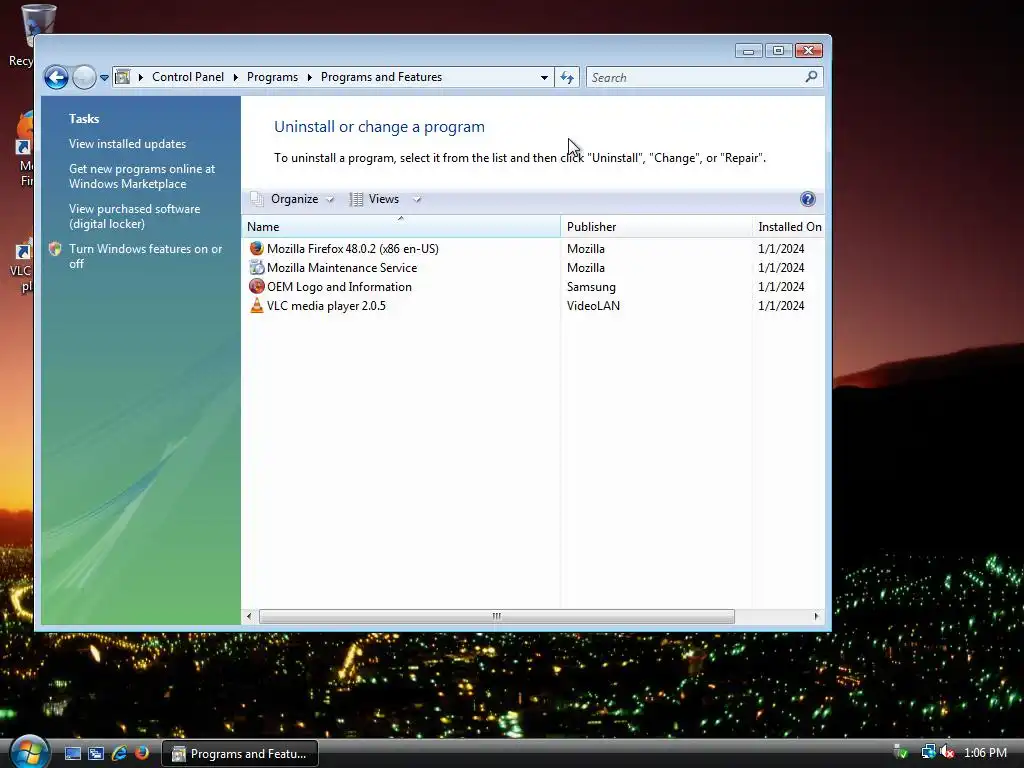
Task: Expand the arrow after Programs breadcrumb
Action: 310,77
